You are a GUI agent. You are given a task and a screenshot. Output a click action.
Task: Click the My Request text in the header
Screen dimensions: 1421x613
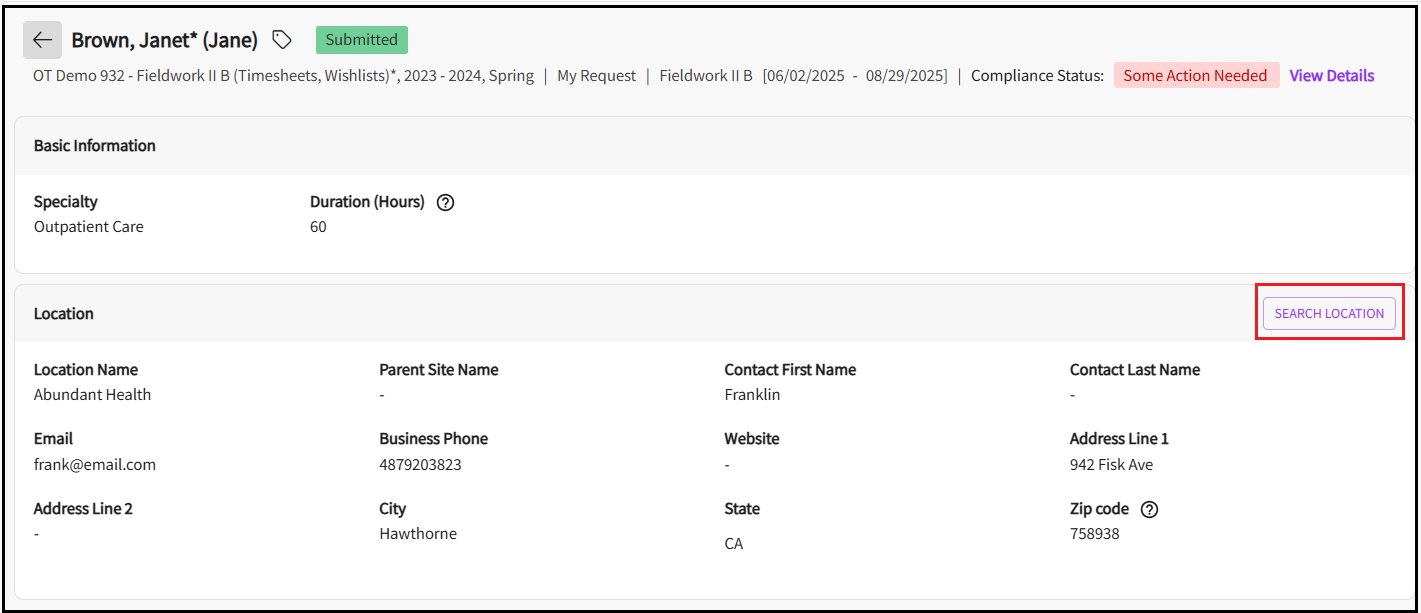pos(596,76)
